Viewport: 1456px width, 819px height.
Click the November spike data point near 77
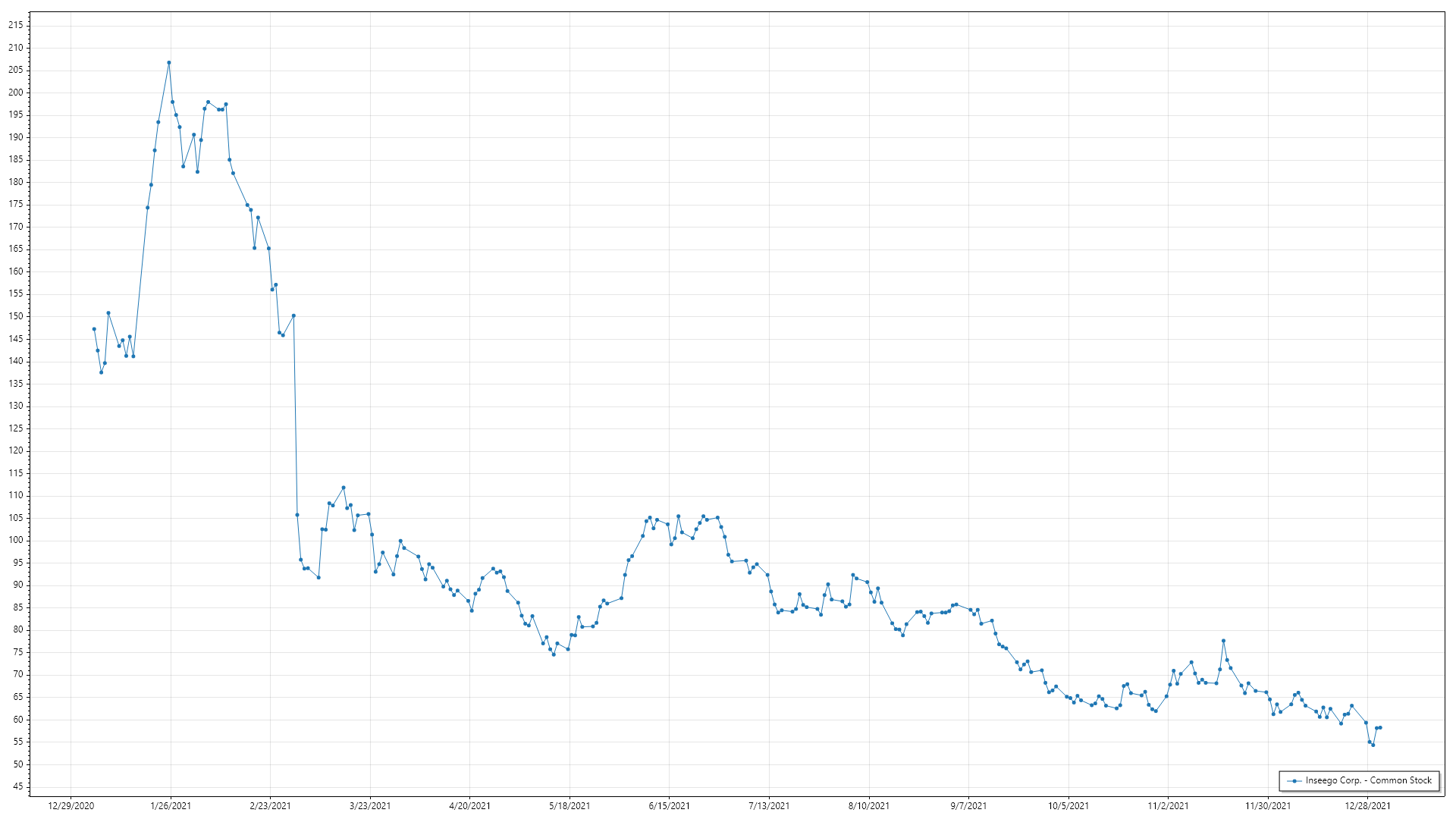[1223, 641]
